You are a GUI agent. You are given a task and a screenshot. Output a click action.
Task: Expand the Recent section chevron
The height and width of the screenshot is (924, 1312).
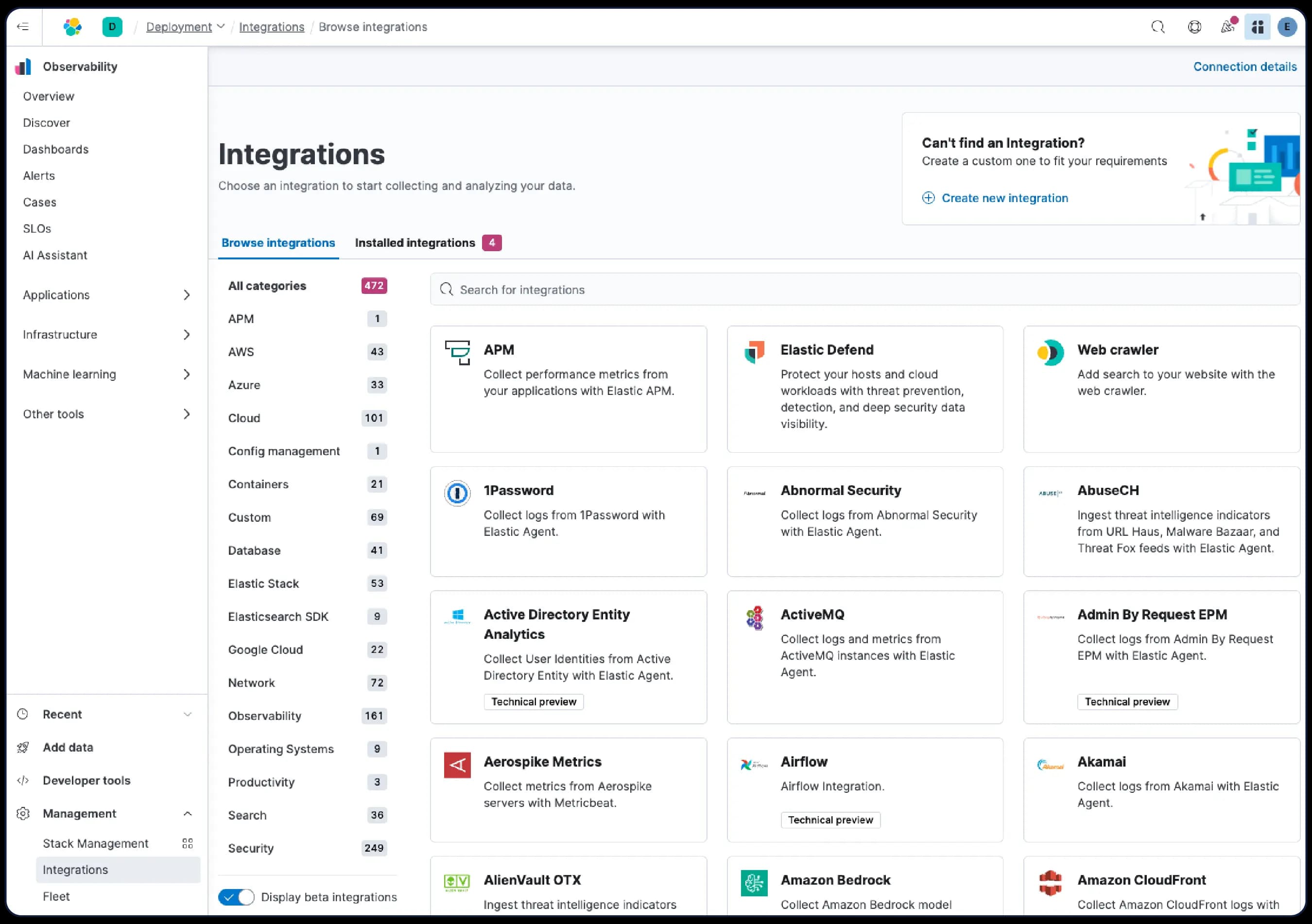[x=188, y=714]
